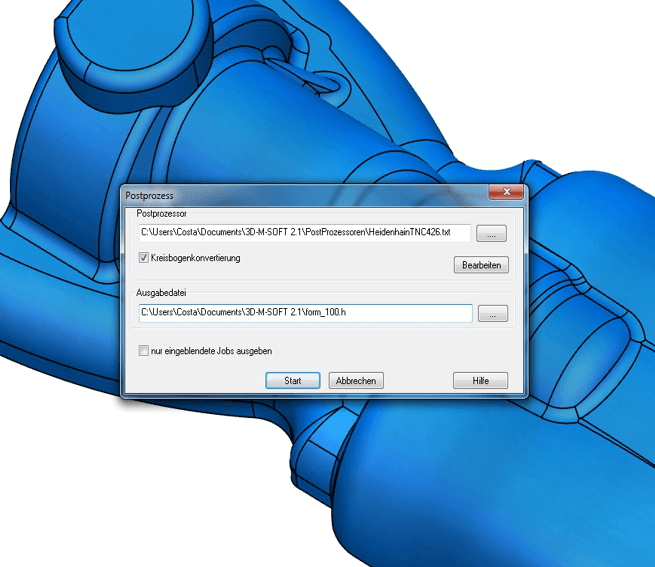
Task: Close the Postprozess dialog
Action: (506, 192)
